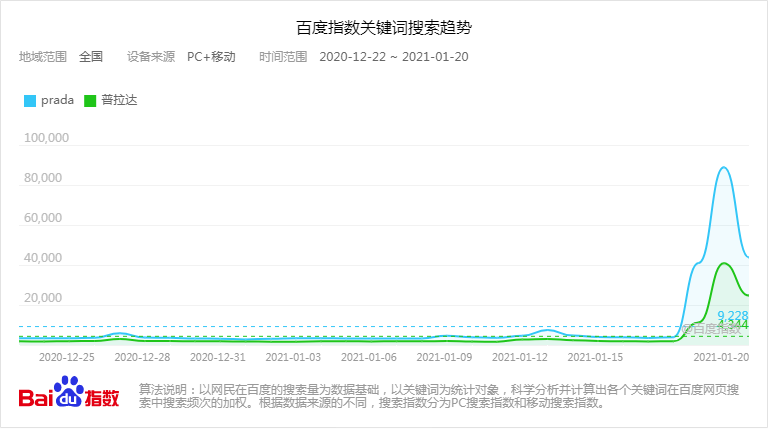Screen dimensions: 768x429
Task: Open the 2020-12-22 ~ 2021-01-20 date range
Action: pyautogui.click(x=393, y=57)
